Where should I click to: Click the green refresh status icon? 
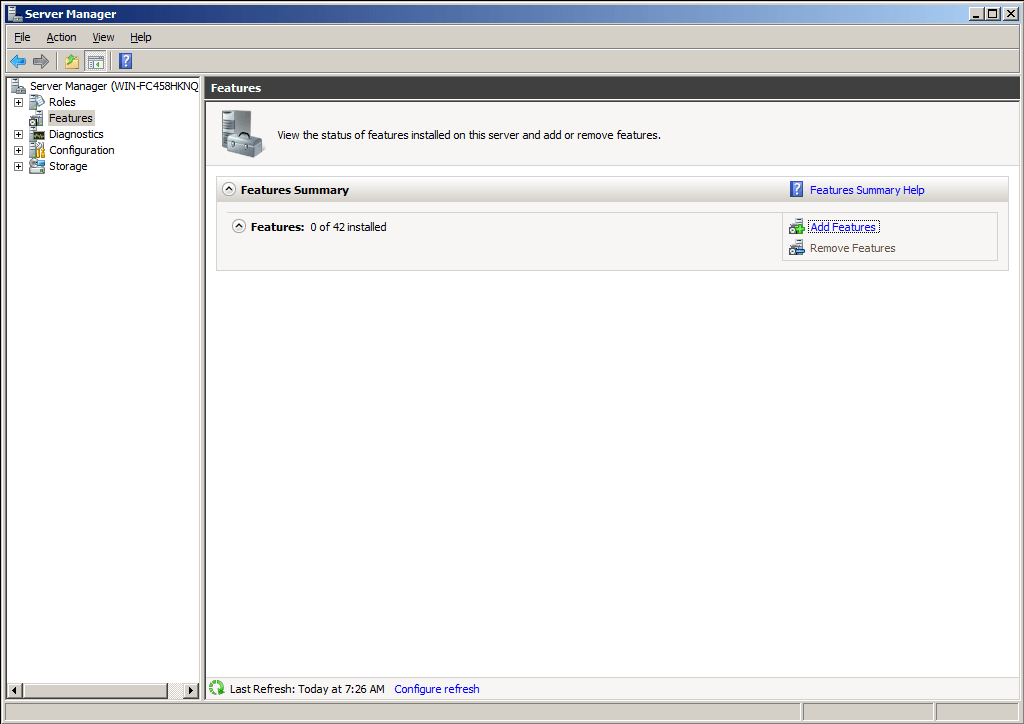(x=217, y=688)
